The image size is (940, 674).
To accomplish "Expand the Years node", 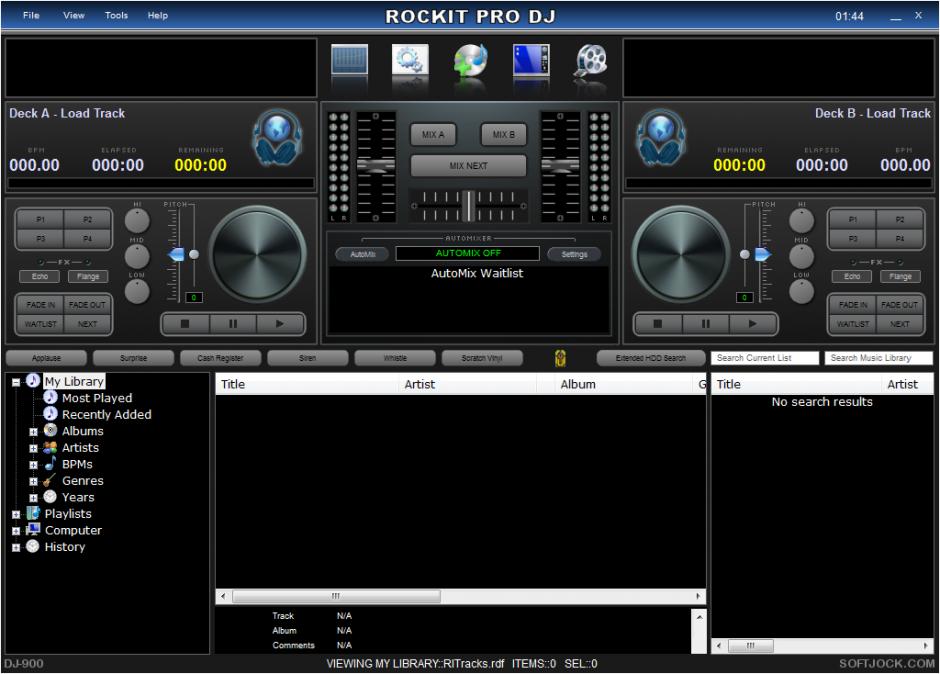I will tap(34, 498).
